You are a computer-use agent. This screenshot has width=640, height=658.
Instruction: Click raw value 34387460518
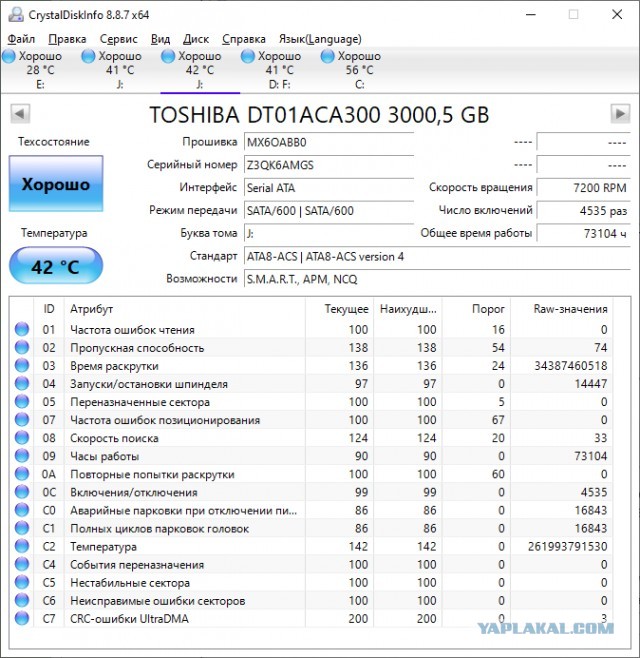tap(571, 366)
